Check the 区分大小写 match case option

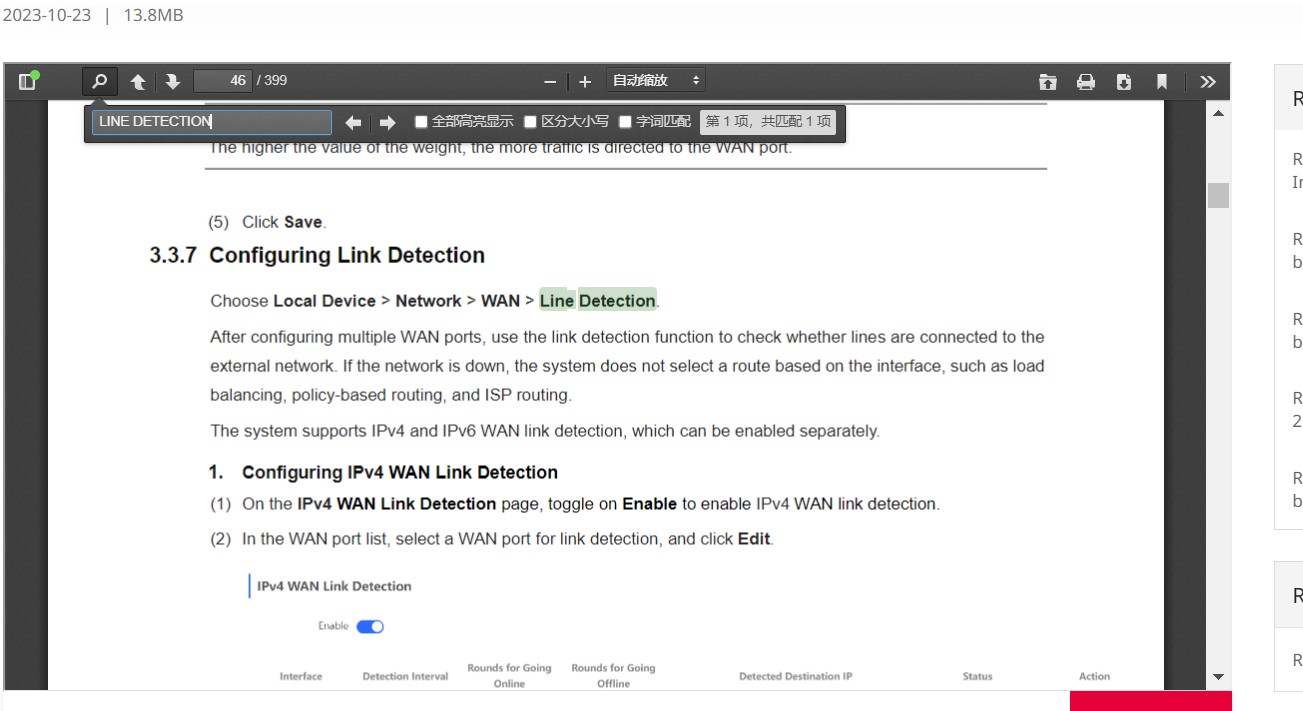(x=531, y=122)
